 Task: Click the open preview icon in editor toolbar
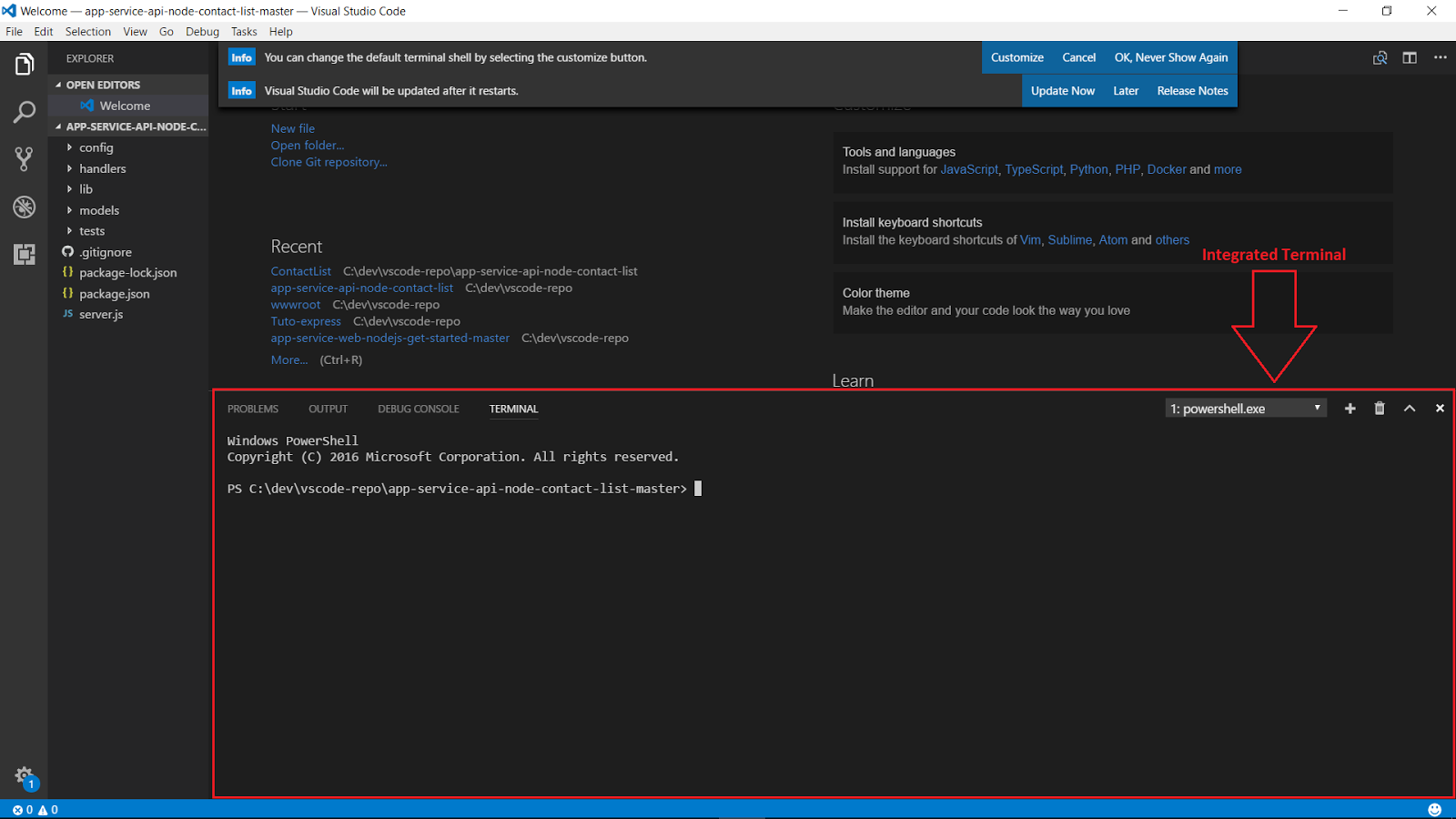(x=1380, y=58)
